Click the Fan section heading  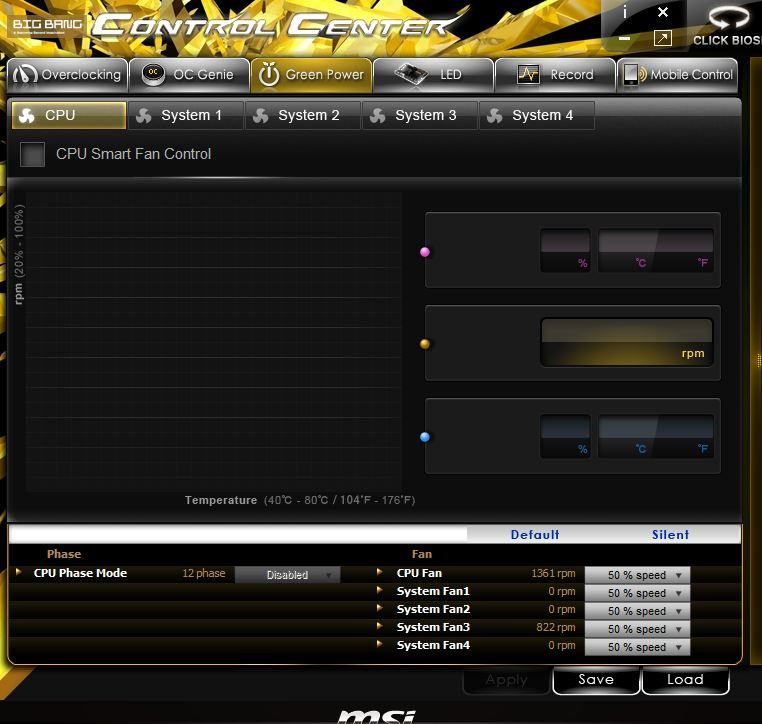421,554
